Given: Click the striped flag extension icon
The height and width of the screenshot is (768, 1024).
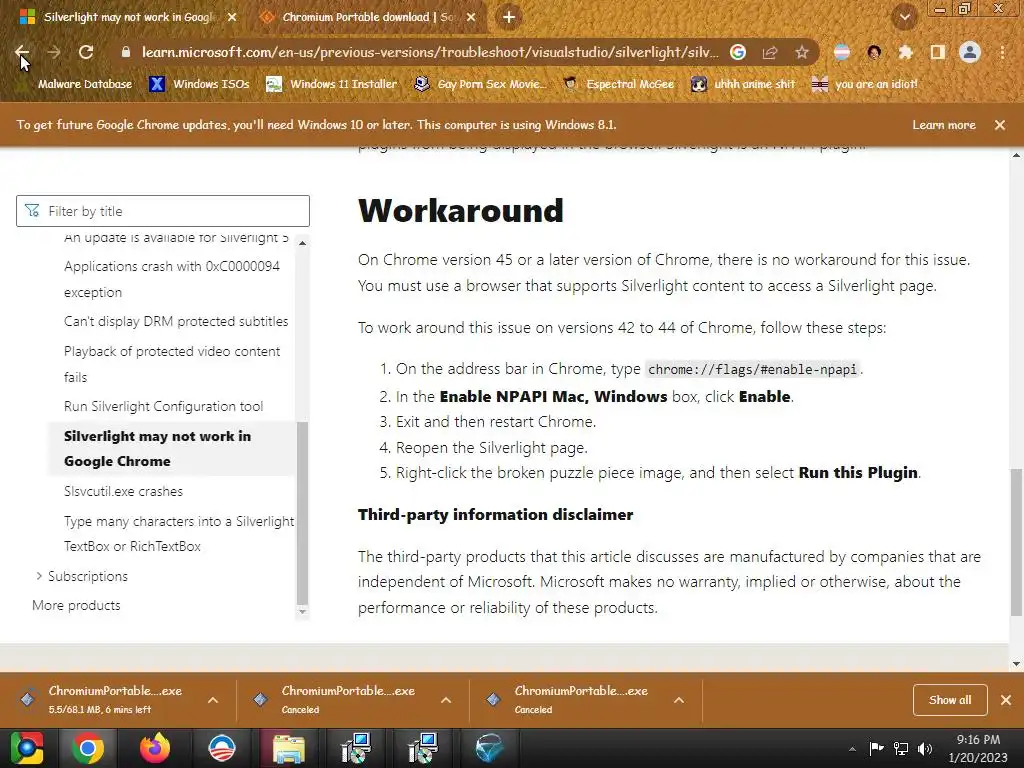Looking at the screenshot, I should [x=842, y=52].
